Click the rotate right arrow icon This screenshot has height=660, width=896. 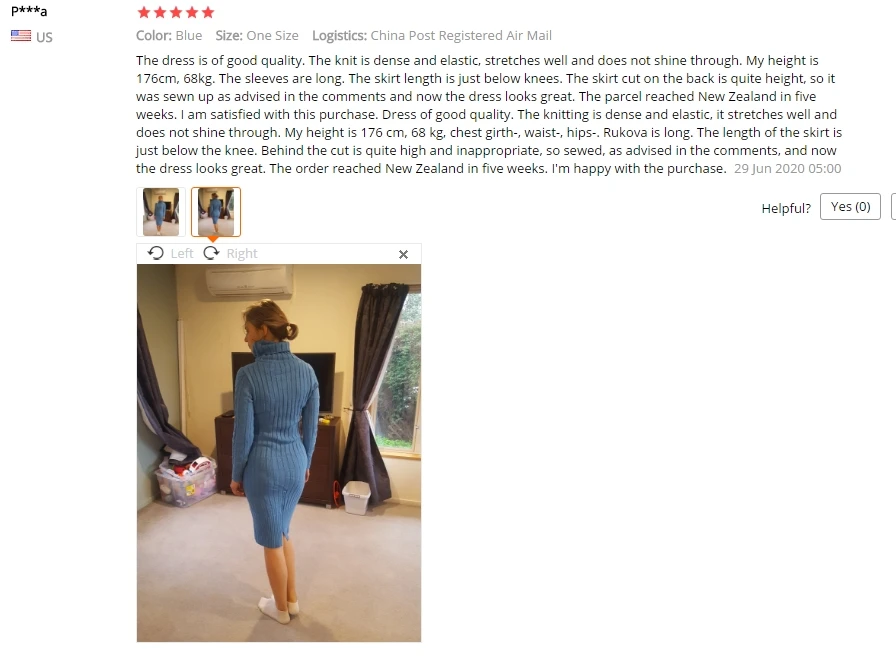tap(211, 253)
